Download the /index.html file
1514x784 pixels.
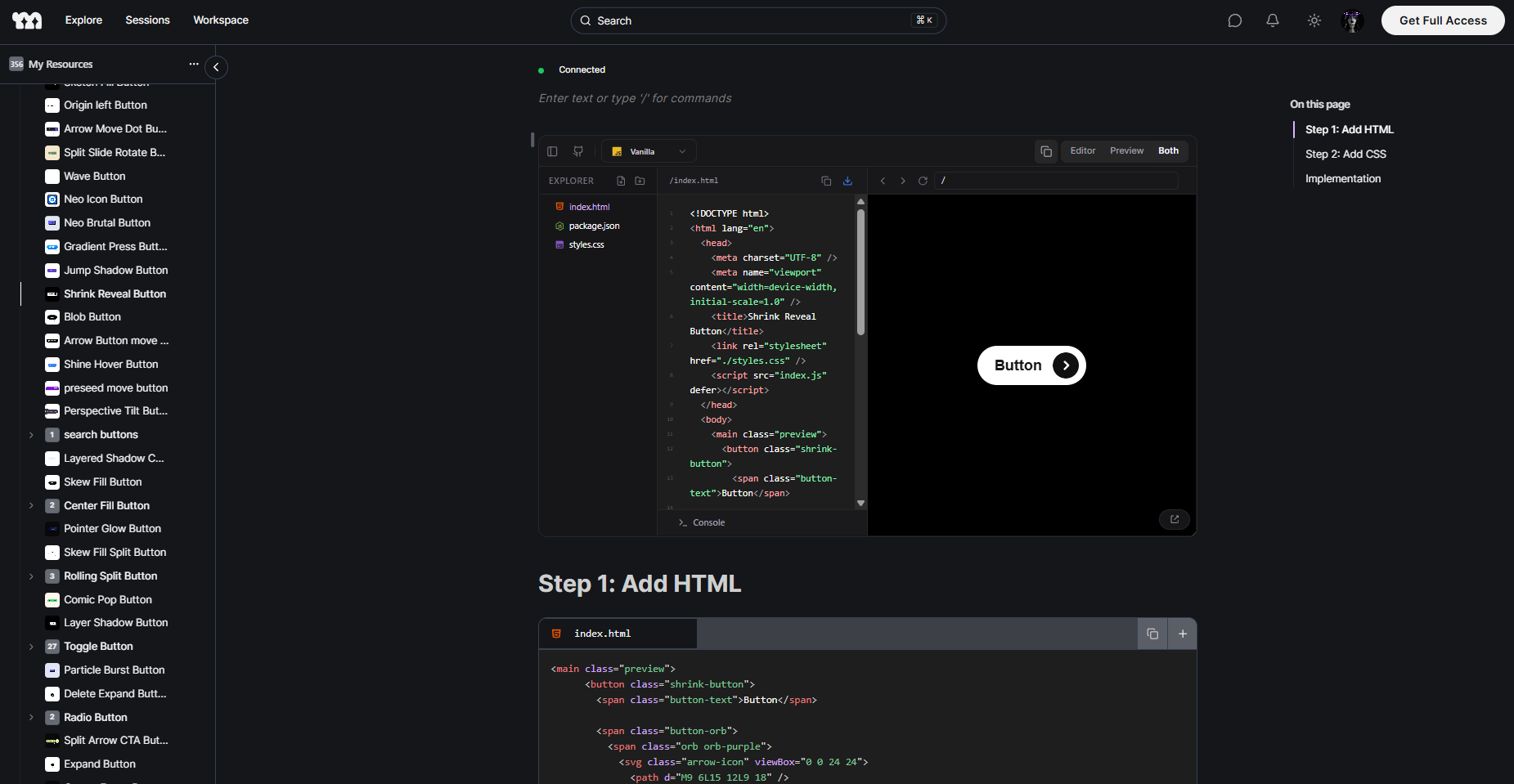click(847, 181)
